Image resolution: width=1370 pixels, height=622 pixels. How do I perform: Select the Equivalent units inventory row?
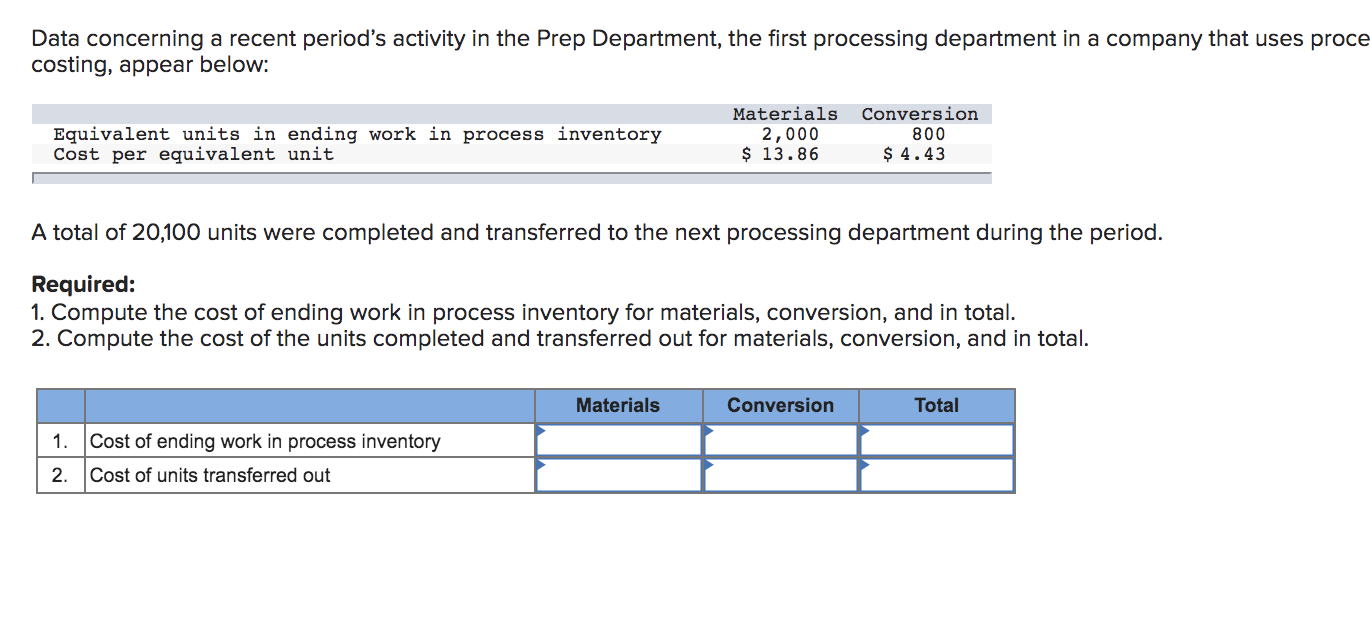pyautogui.click(x=356, y=134)
